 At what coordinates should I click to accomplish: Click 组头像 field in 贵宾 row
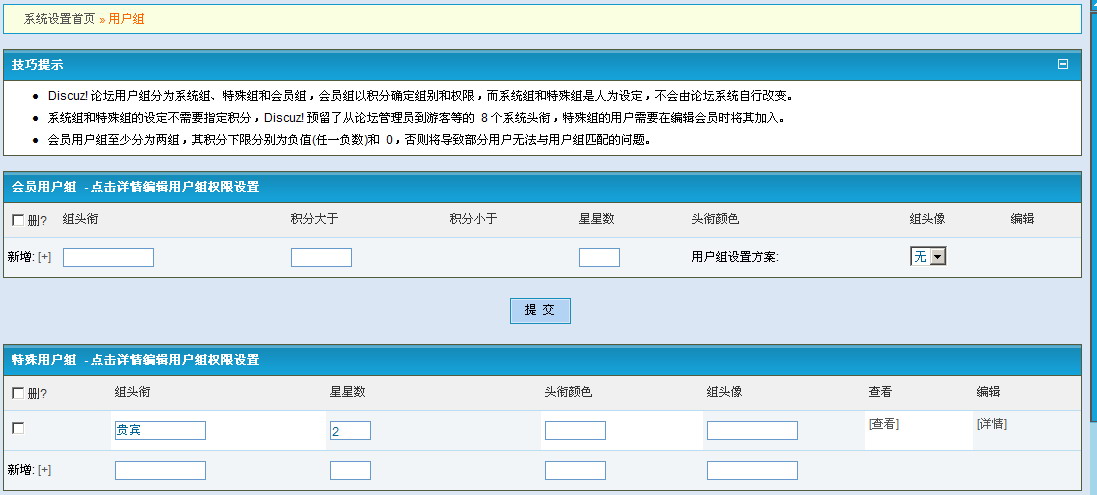click(x=752, y=431)
